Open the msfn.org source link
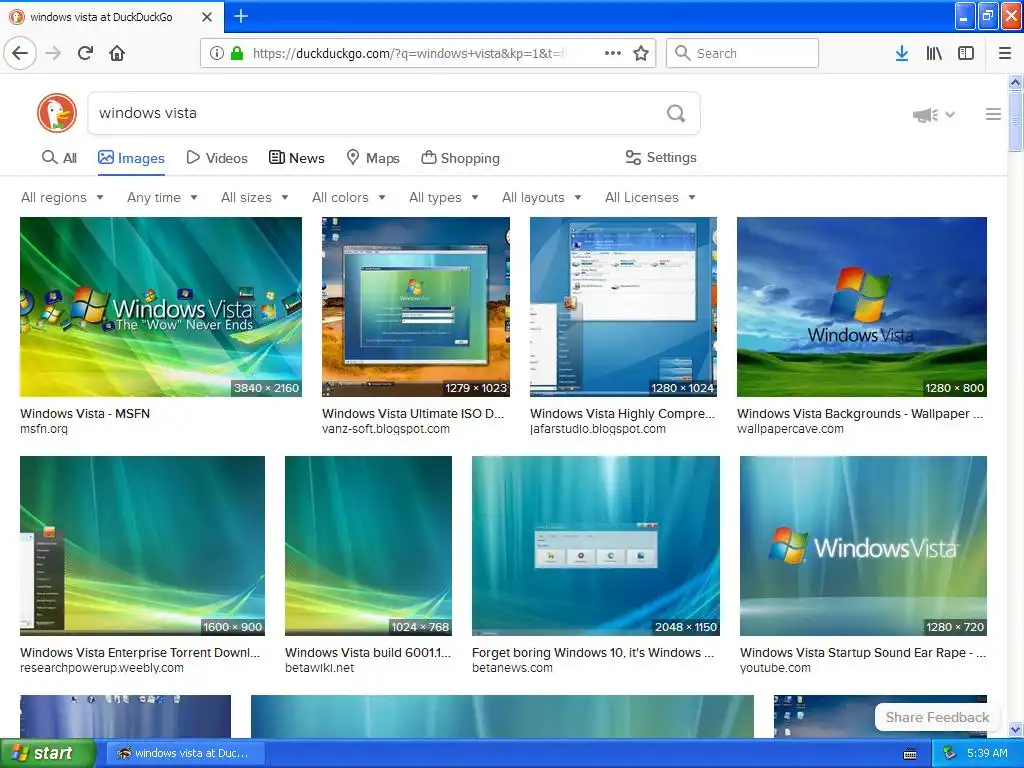This screenshot has height=768, width=1024. 44,429
